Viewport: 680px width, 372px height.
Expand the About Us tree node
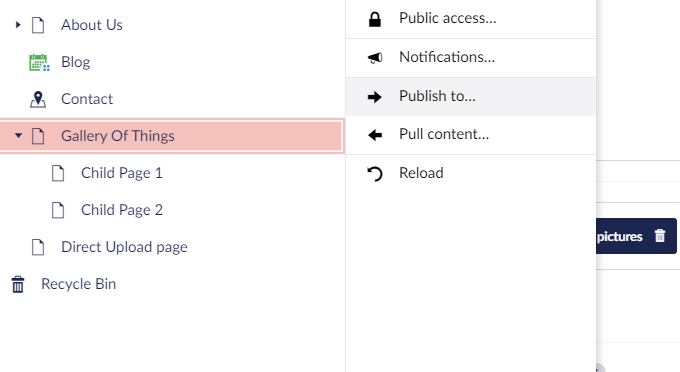click(18, 25)
